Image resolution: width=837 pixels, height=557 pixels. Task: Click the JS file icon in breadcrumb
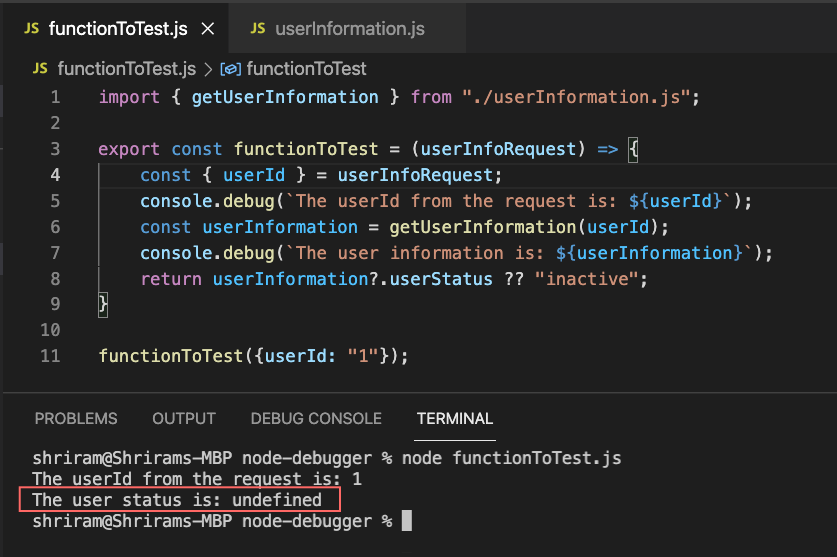(x=40, y=69)
